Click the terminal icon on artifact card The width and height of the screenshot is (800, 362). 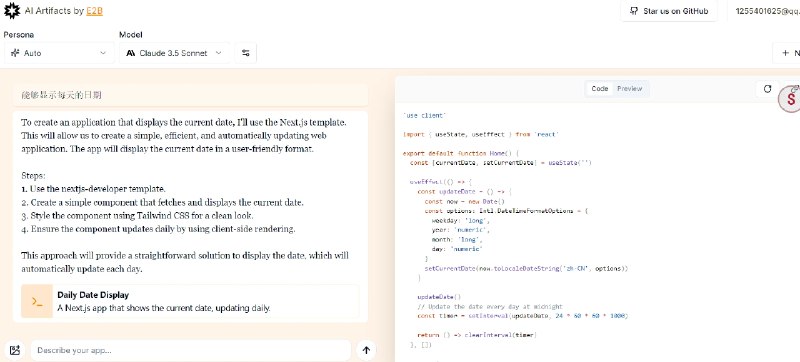pos(37,301)
